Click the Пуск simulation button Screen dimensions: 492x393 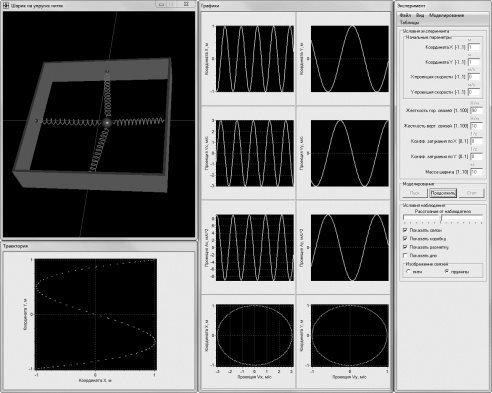(414, 193)
